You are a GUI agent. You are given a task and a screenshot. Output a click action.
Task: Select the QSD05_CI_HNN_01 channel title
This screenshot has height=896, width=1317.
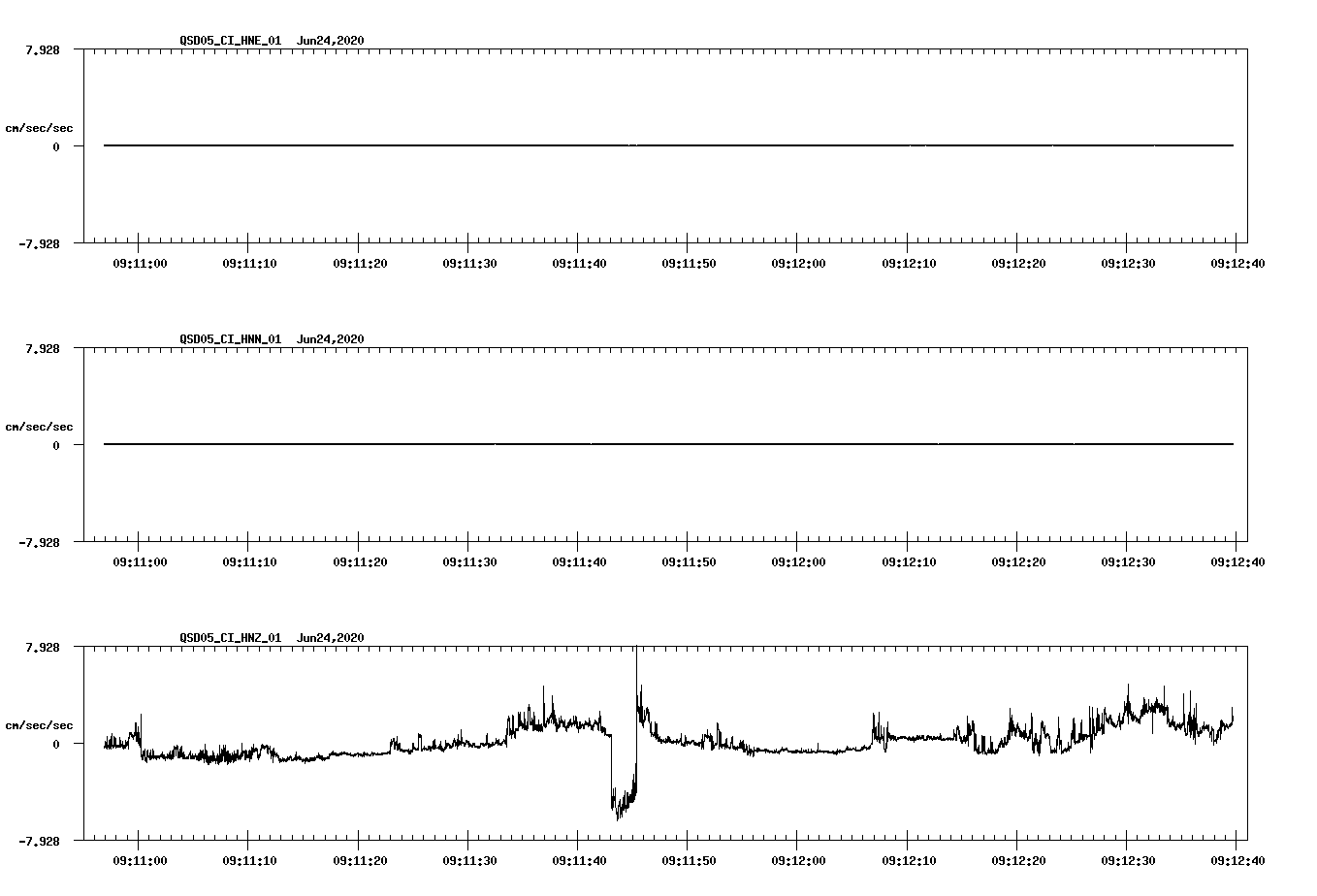(230, 339)
